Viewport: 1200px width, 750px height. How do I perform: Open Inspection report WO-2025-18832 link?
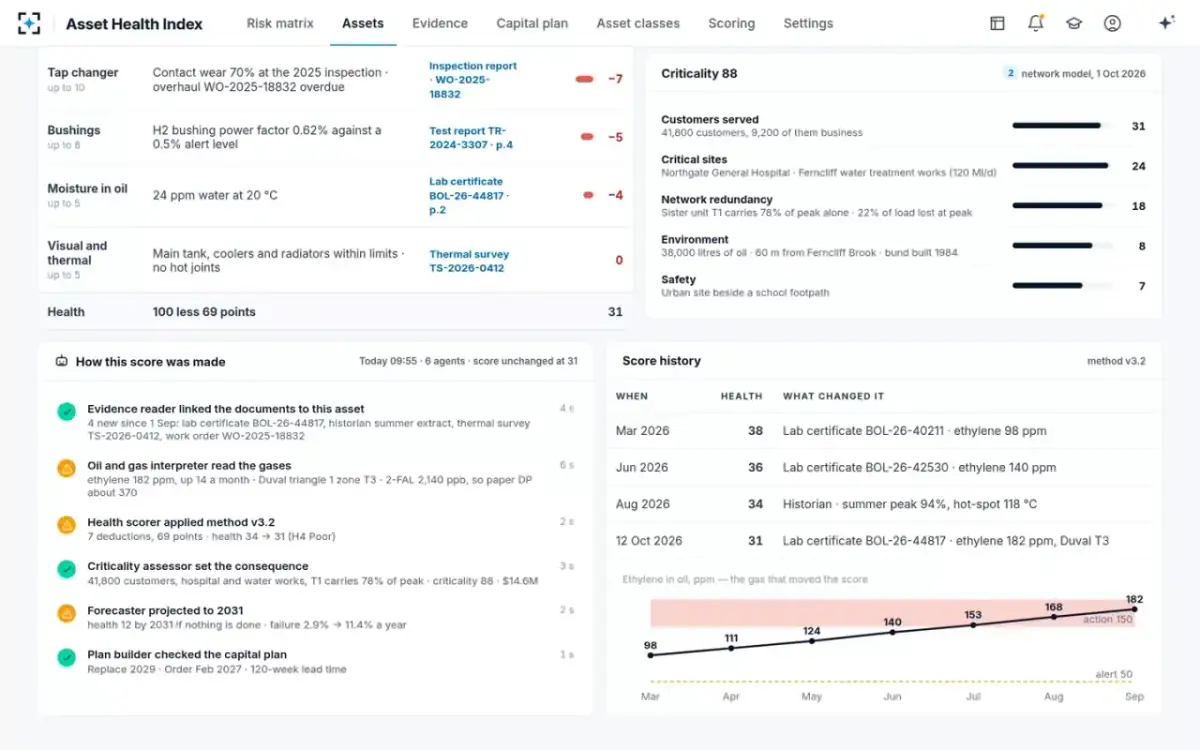coord(473,80)
